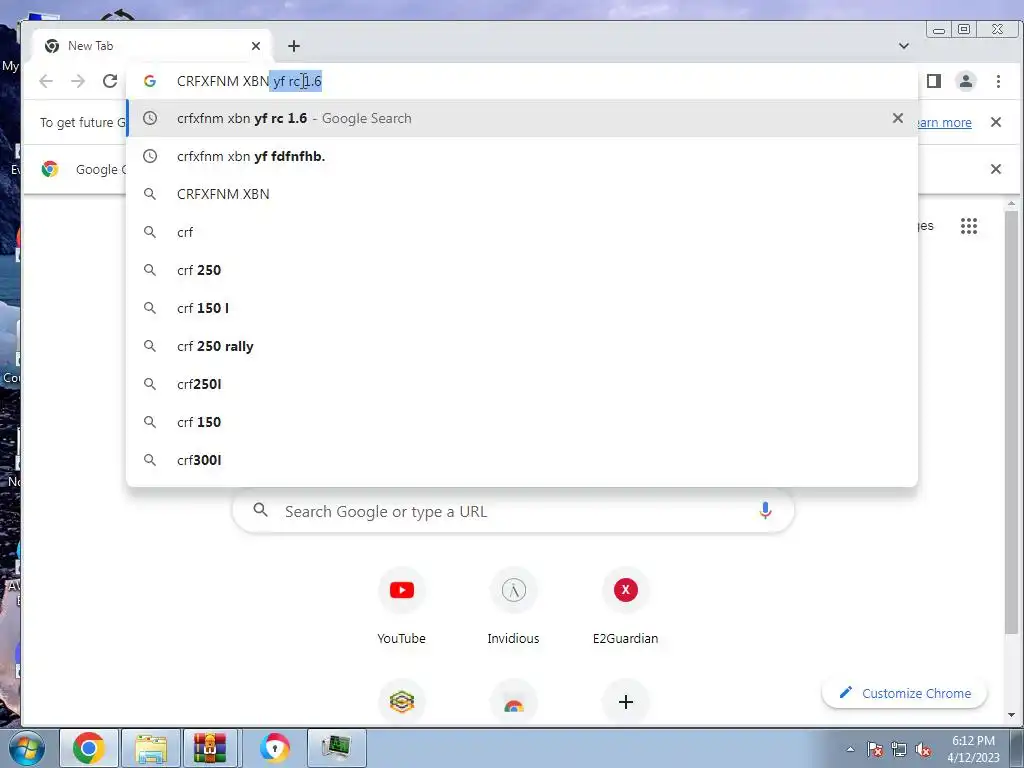The width and height of the screenshot is (1024, 768).
Task: Open the YouTube shortcut
Action: (402, 607)
